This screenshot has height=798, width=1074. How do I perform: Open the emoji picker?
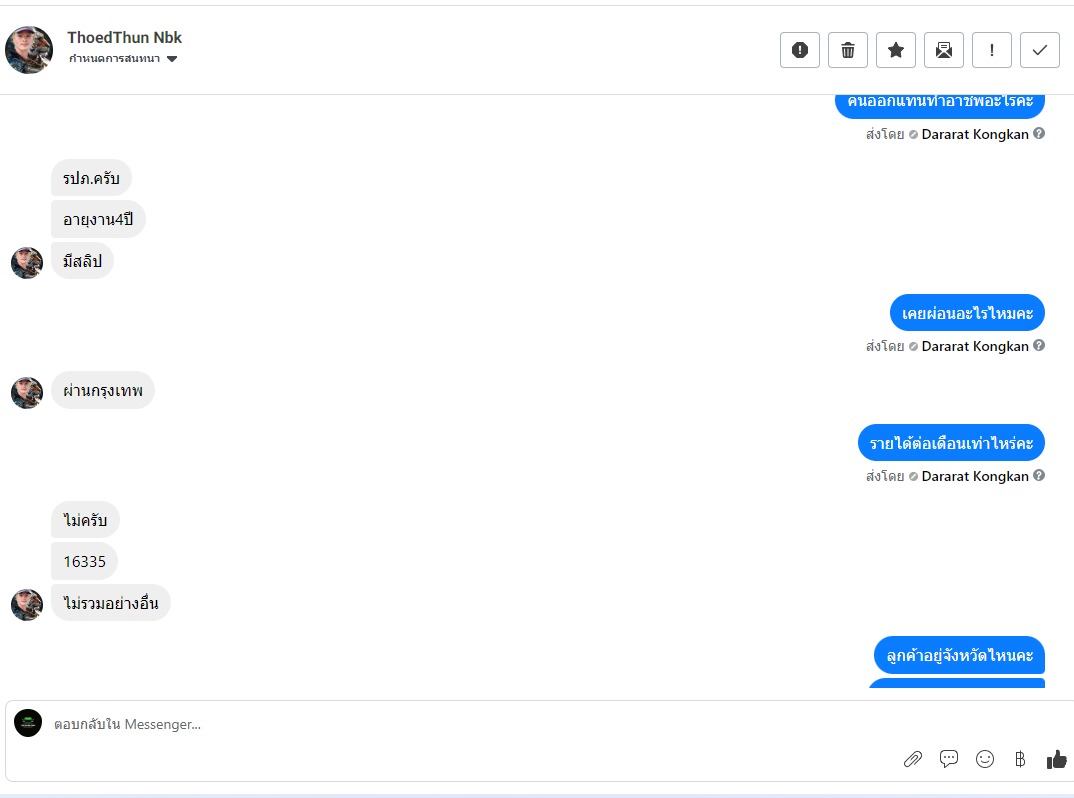pos(985,759)
